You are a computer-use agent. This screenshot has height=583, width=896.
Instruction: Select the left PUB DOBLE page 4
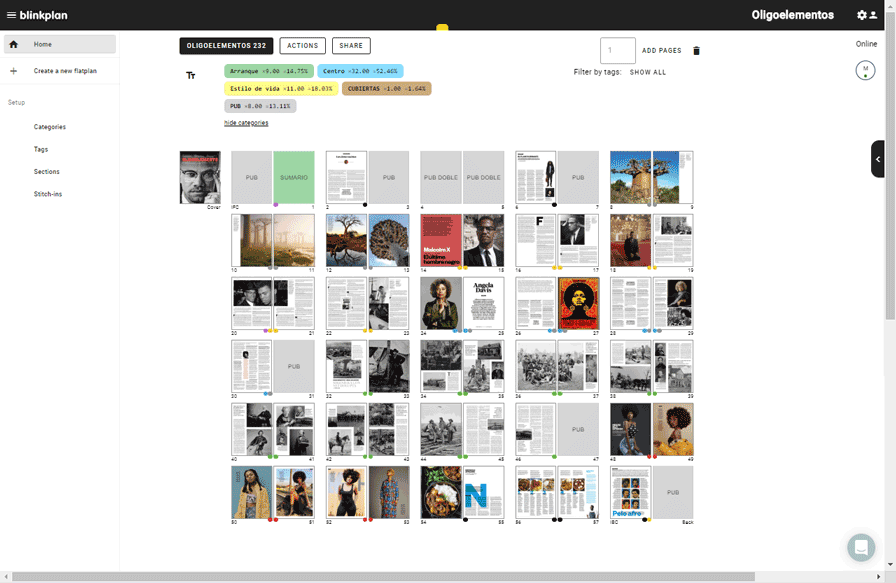click(441, 177)
